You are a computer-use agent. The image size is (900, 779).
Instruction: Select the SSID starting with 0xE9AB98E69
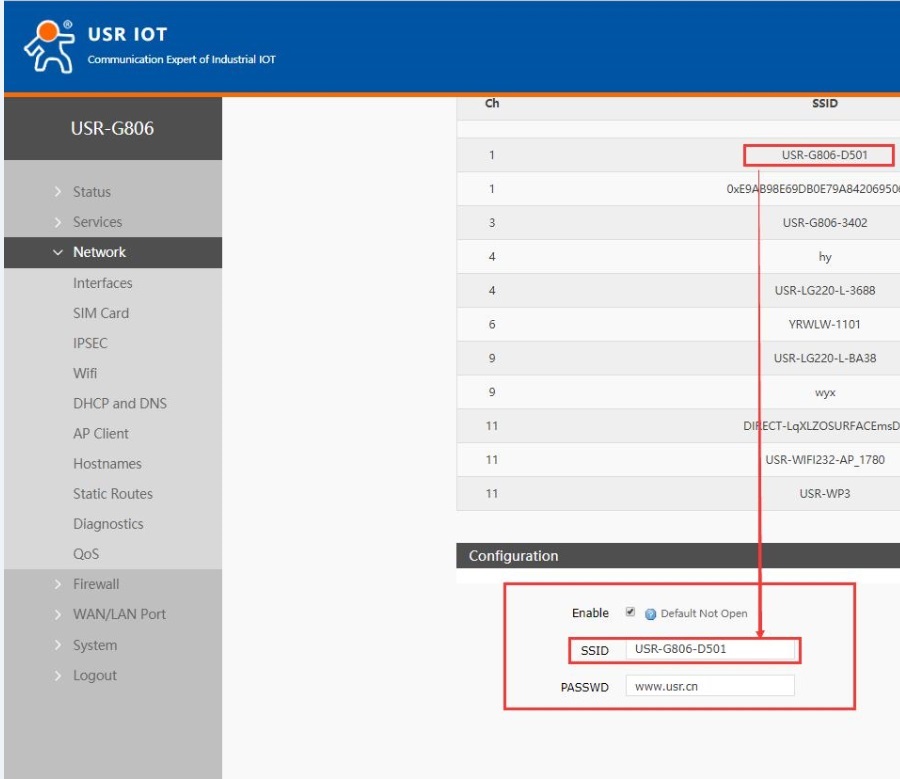[813, 189]
